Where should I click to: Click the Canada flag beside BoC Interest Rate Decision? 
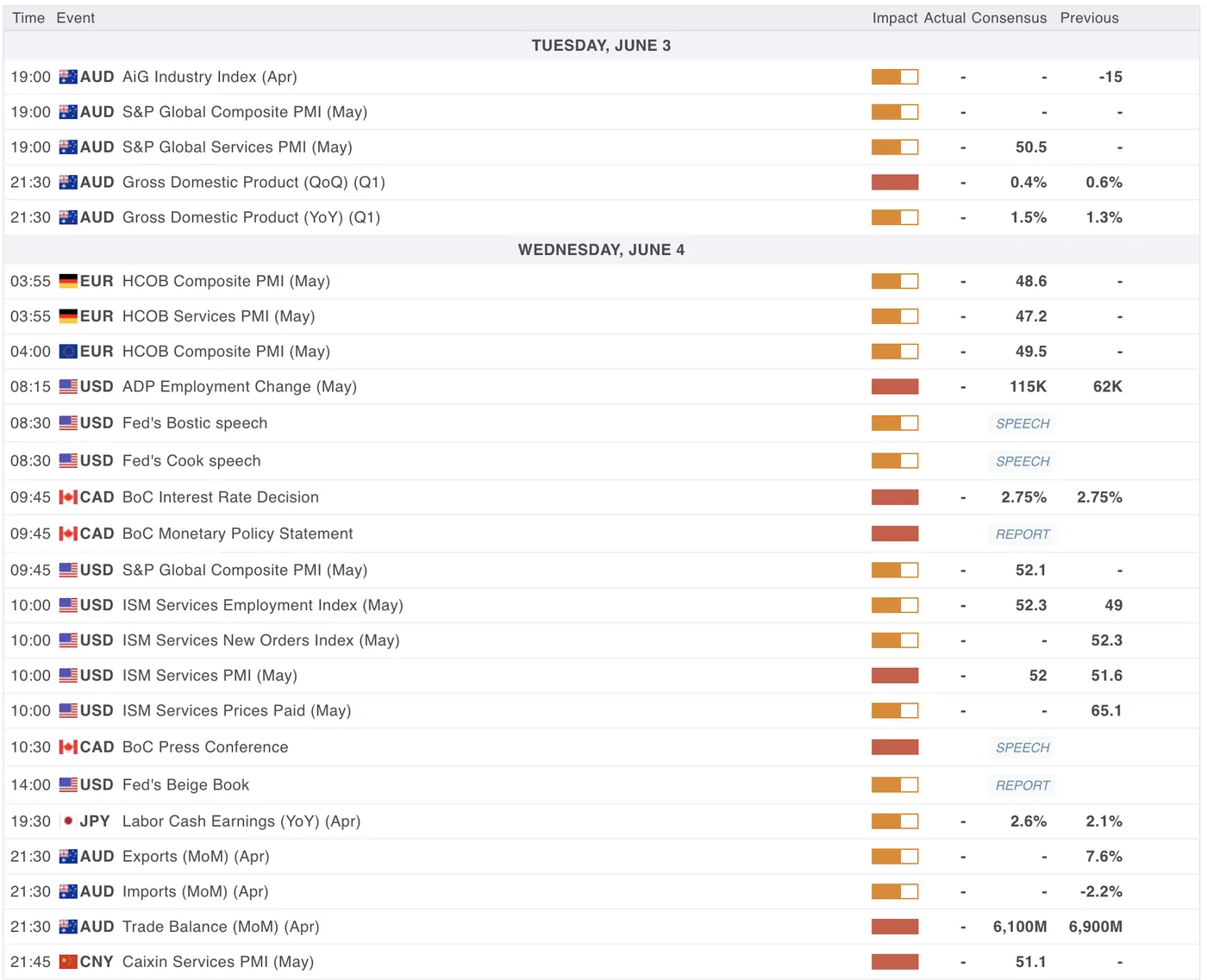(x=68, y=497)
